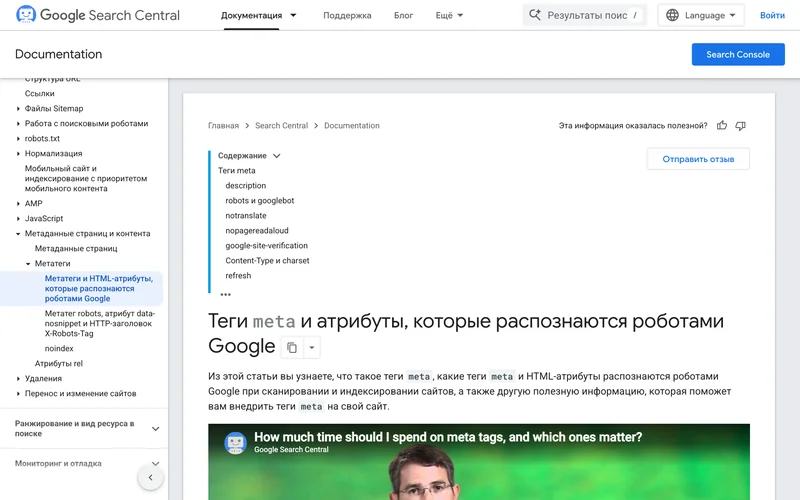800x500 pixels.
Task: Jump to notranslate contents entry
Action: click(246, 215)
